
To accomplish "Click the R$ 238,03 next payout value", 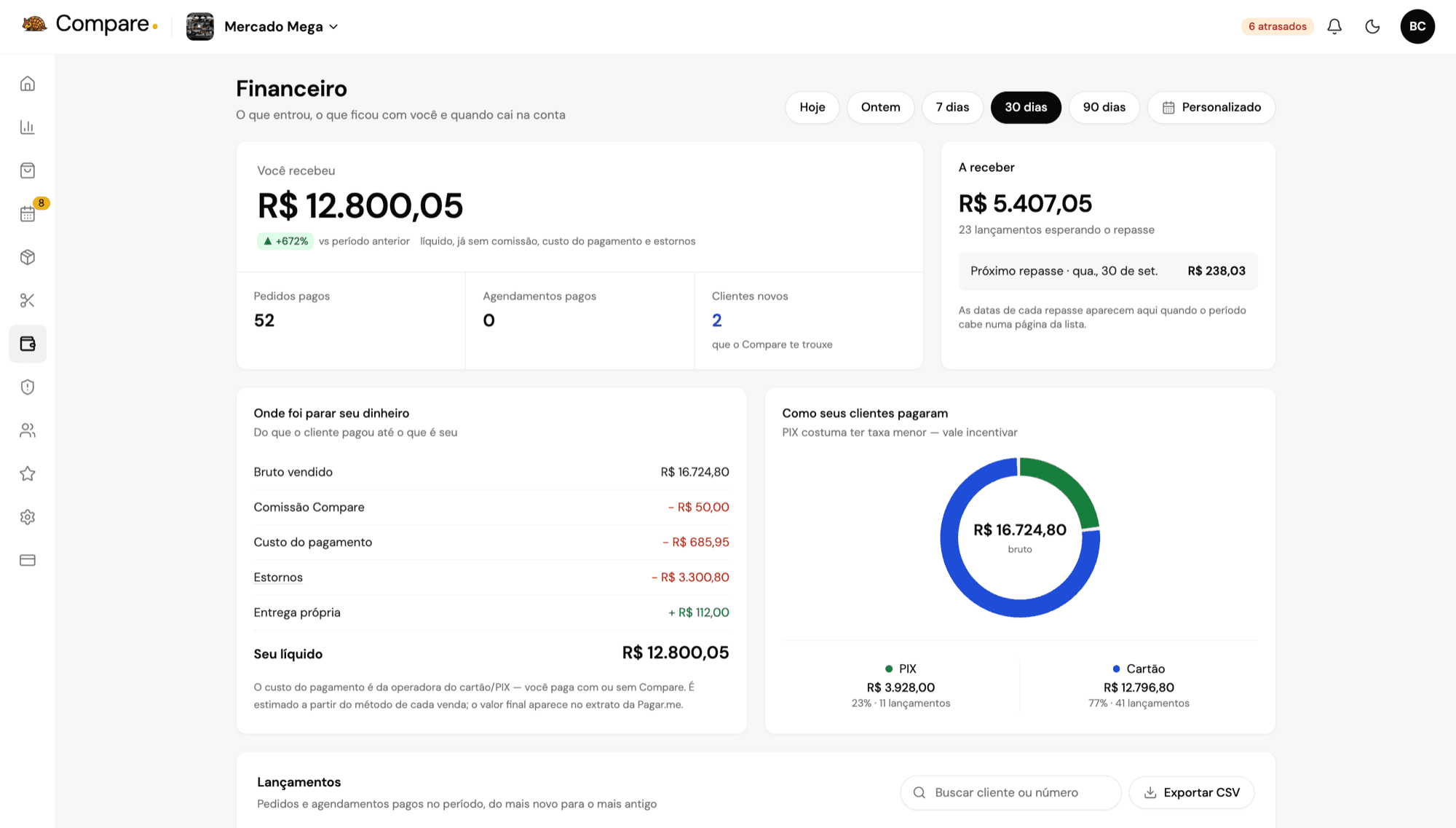I will click(x=1216, y=271).
